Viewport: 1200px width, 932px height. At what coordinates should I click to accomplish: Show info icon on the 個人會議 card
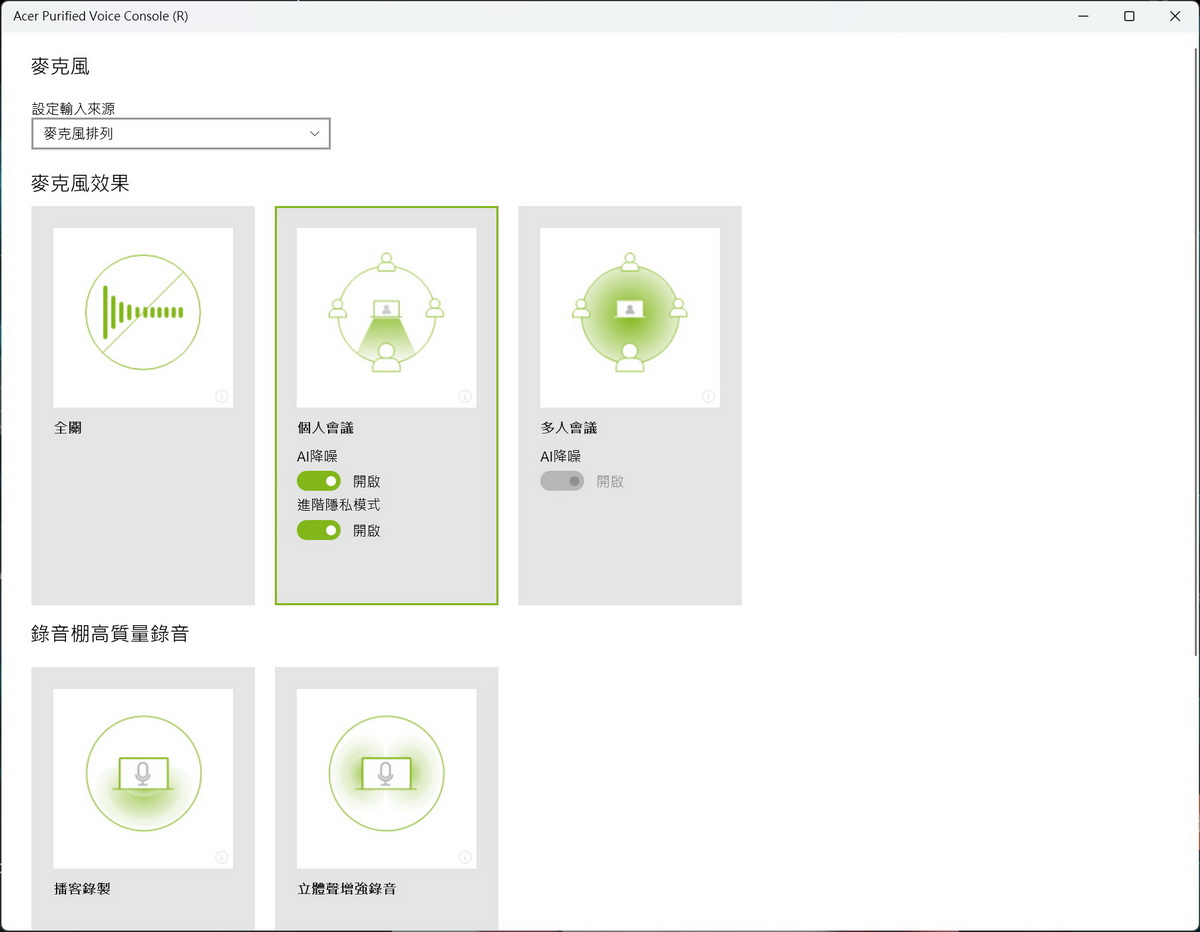click(465, 397)
